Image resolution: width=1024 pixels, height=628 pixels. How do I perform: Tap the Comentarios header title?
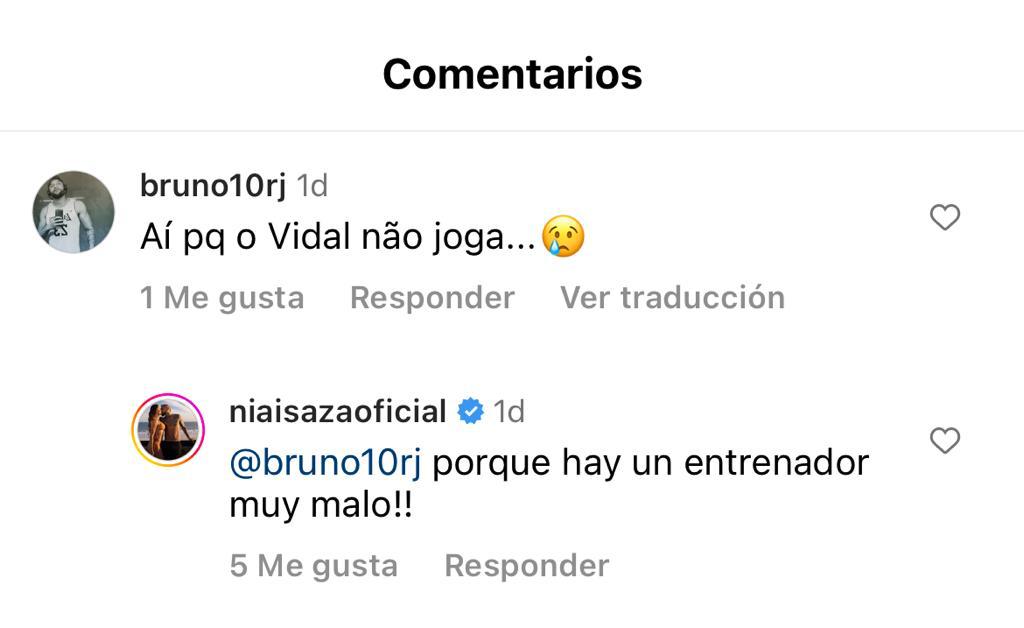(512, 74)
